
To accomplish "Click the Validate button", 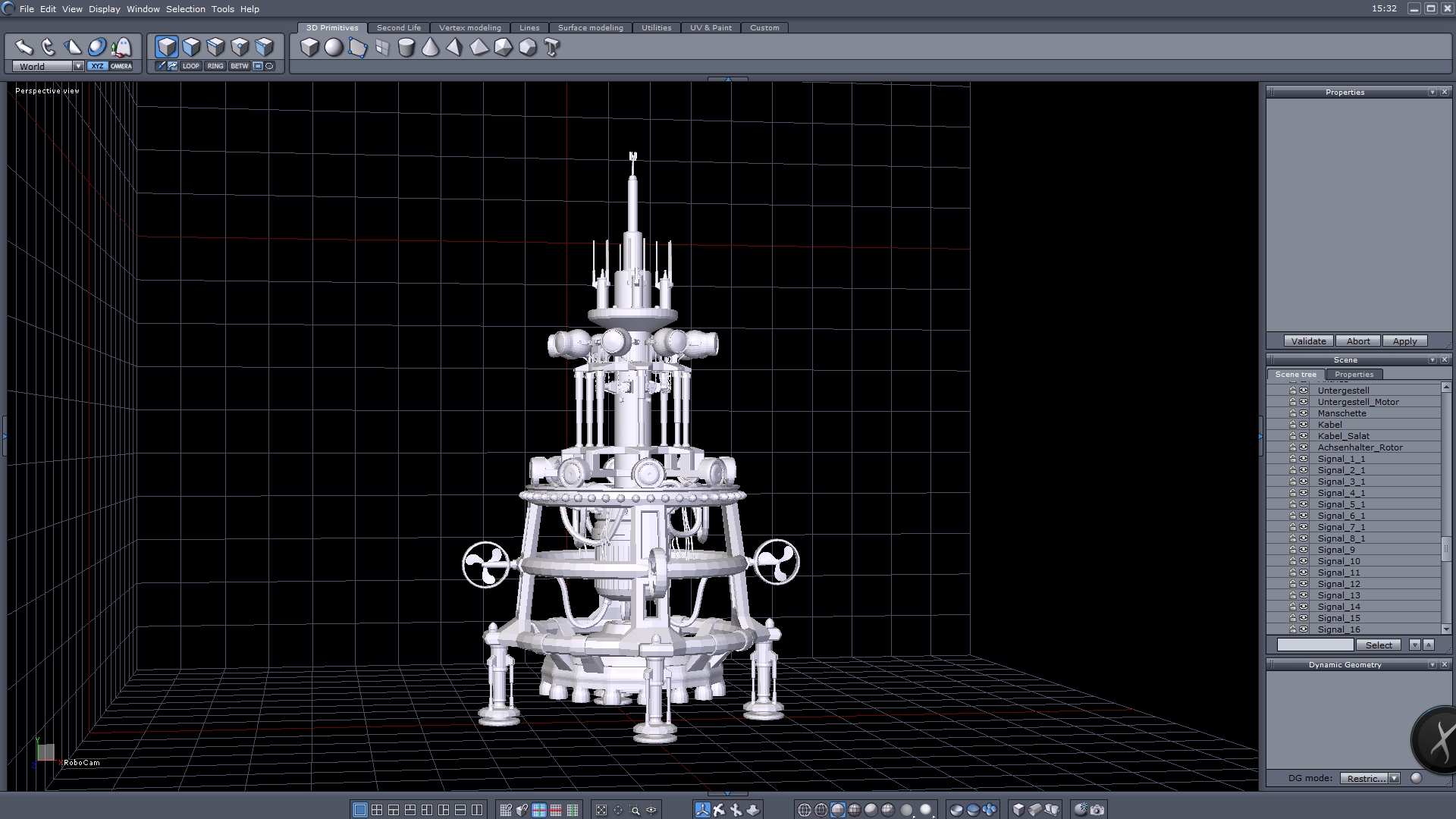I will [1308, 341].
